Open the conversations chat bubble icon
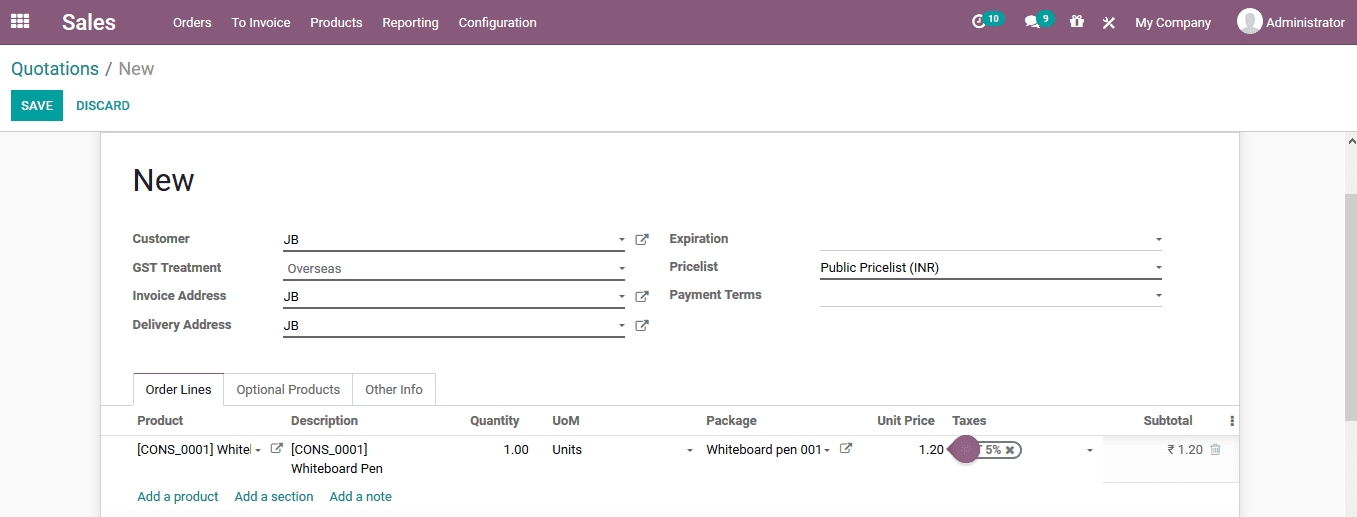The width and height of the screenshot is (1357, 517). point(1032,22)
